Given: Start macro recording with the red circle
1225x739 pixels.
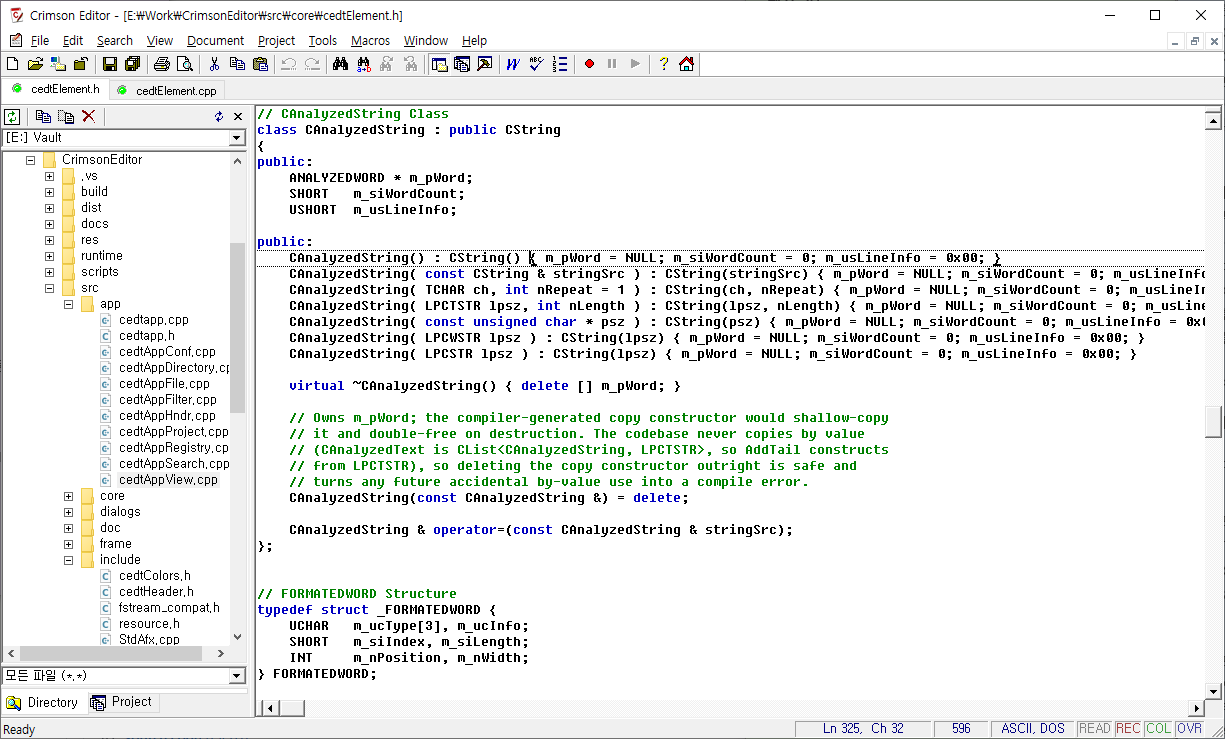Looking at the screenshot, I should tap(589, 64).
